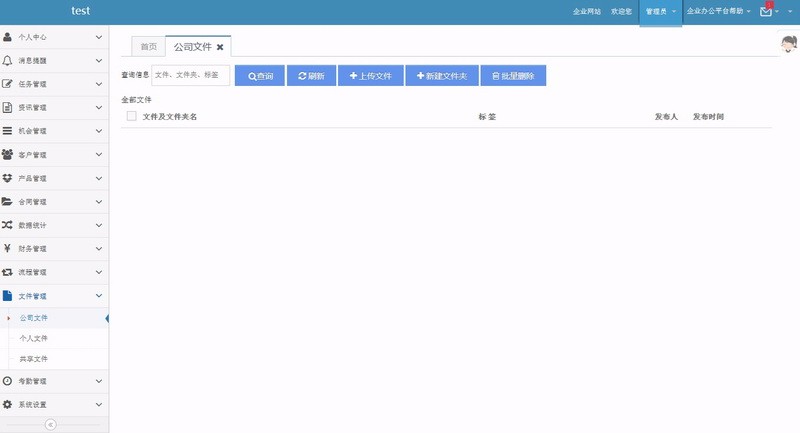800x433 pixels.
Task: Select the 公司文件 tab
Action: 192,47
